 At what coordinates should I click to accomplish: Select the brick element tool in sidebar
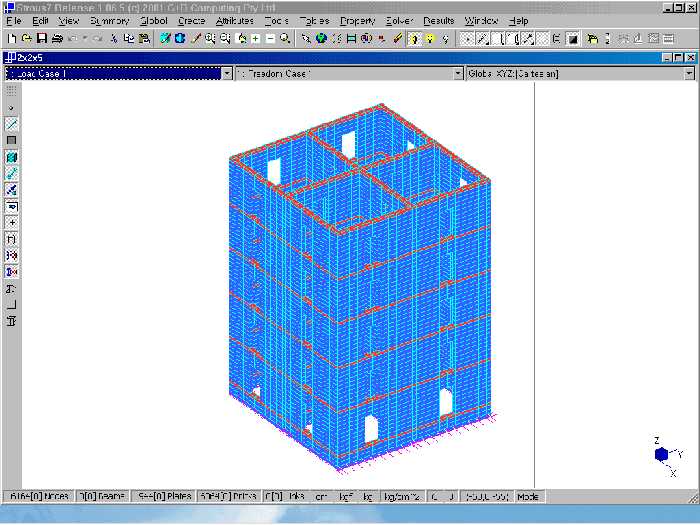pyautogui.click(x=11, y=157)
